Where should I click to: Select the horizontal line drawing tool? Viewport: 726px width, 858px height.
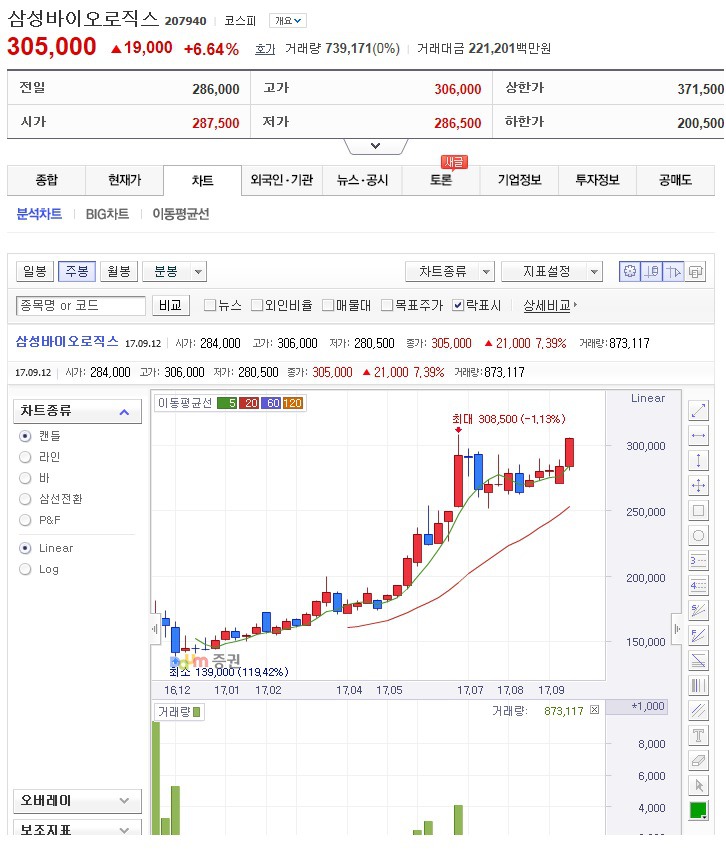(698, 436)
